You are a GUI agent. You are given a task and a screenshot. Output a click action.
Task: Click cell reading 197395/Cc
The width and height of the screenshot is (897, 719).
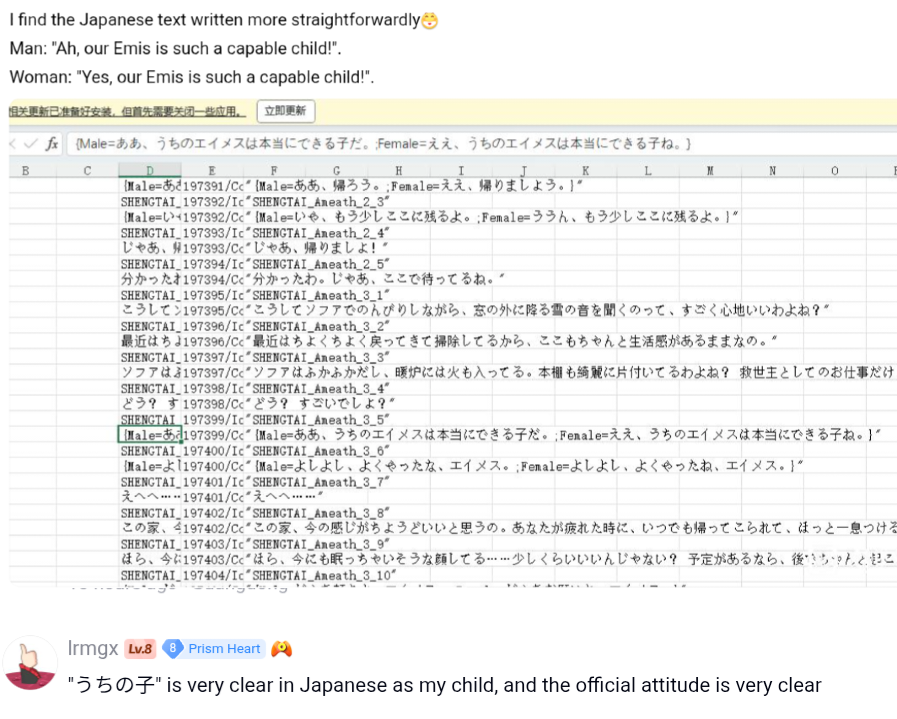tap(213, 310)
